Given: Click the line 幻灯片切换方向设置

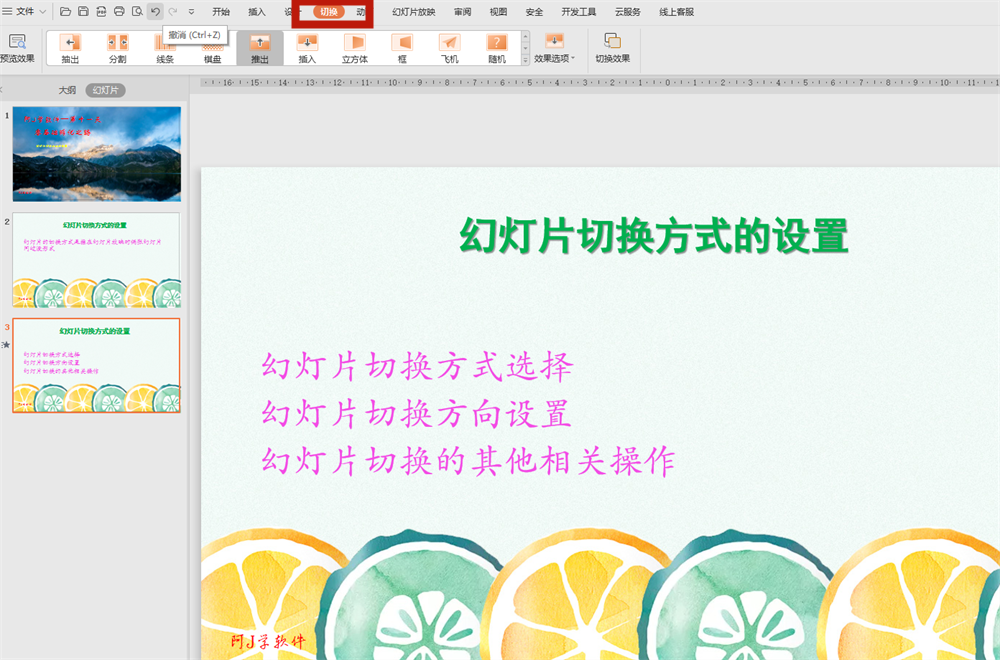Looking at the screenshot, I should (416, 414).
